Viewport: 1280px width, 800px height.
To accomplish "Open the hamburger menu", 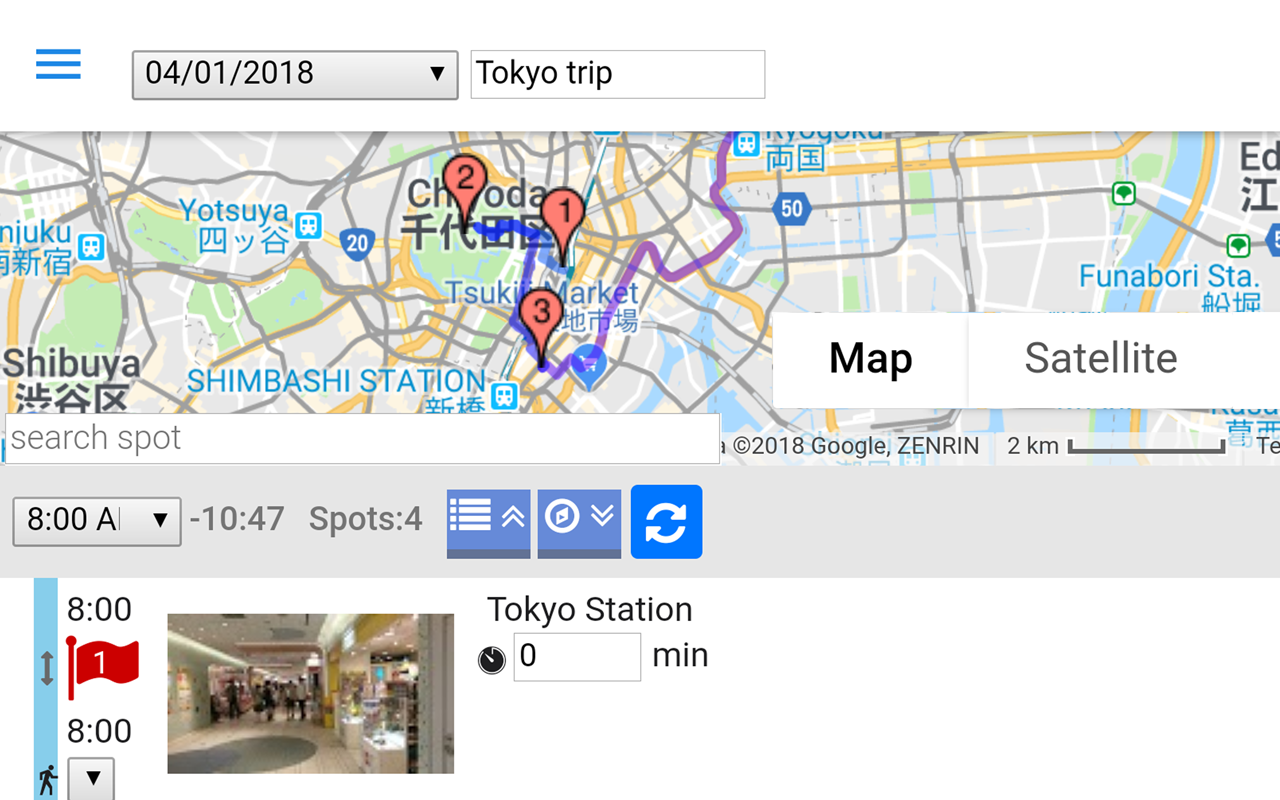I will point(58,64).
